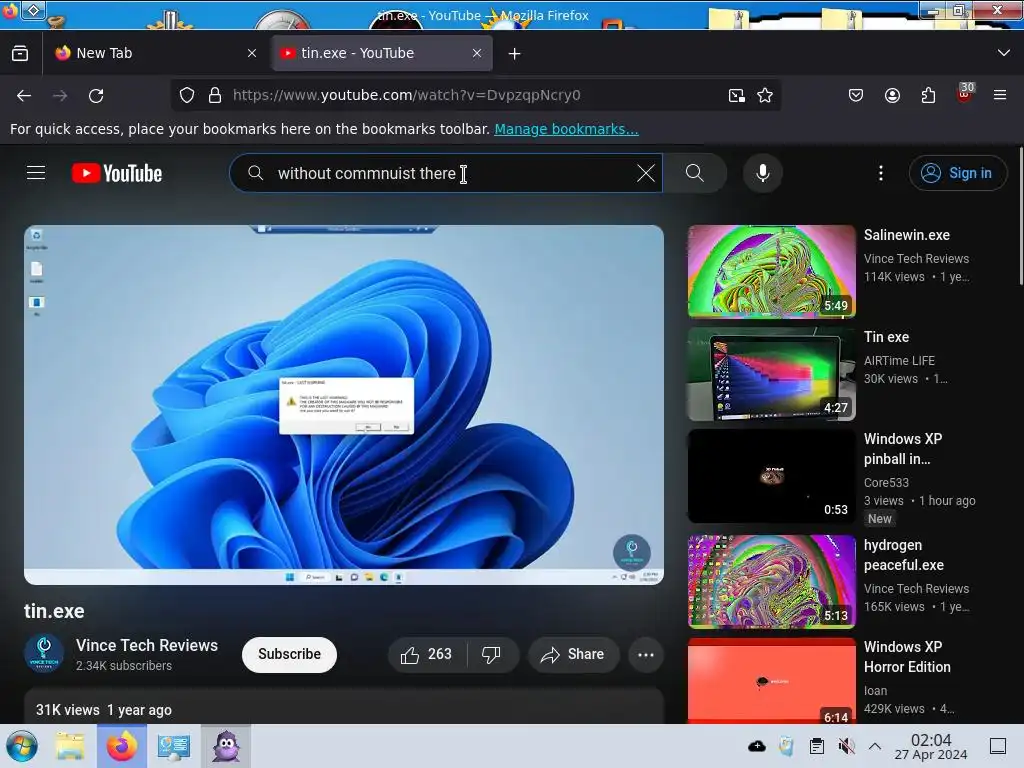Click the Firefox taskbar icon

[x=122, y=746]
